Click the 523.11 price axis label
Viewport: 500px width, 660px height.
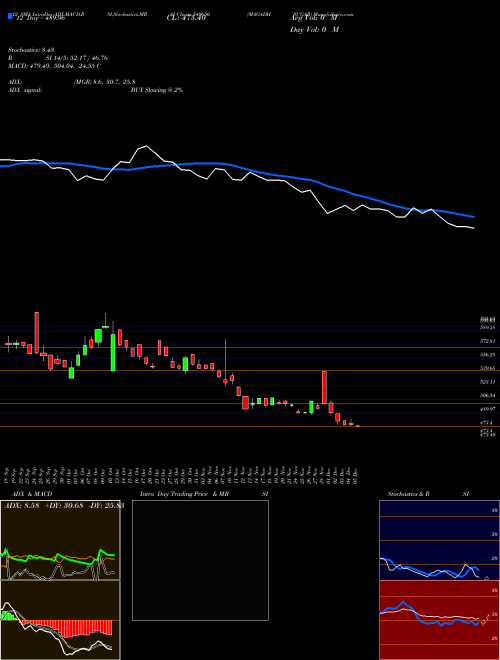tap(488, 382)
